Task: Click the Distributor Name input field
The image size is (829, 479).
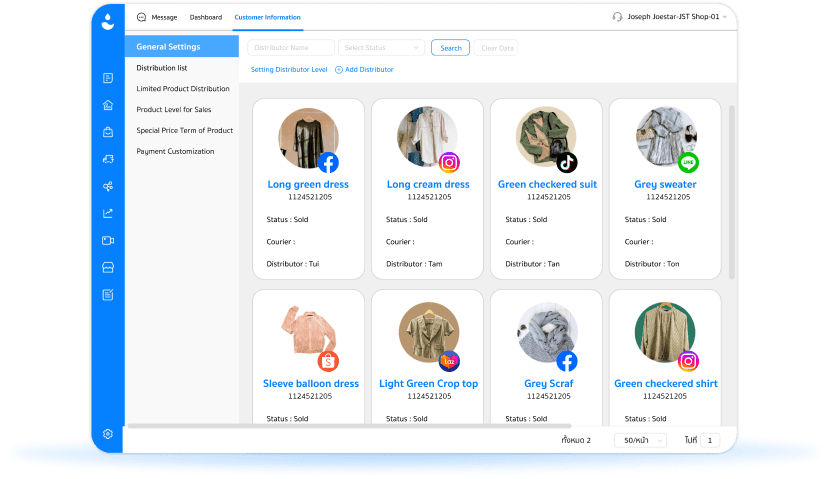Action: pyautogui.click(x=291, y=48)
